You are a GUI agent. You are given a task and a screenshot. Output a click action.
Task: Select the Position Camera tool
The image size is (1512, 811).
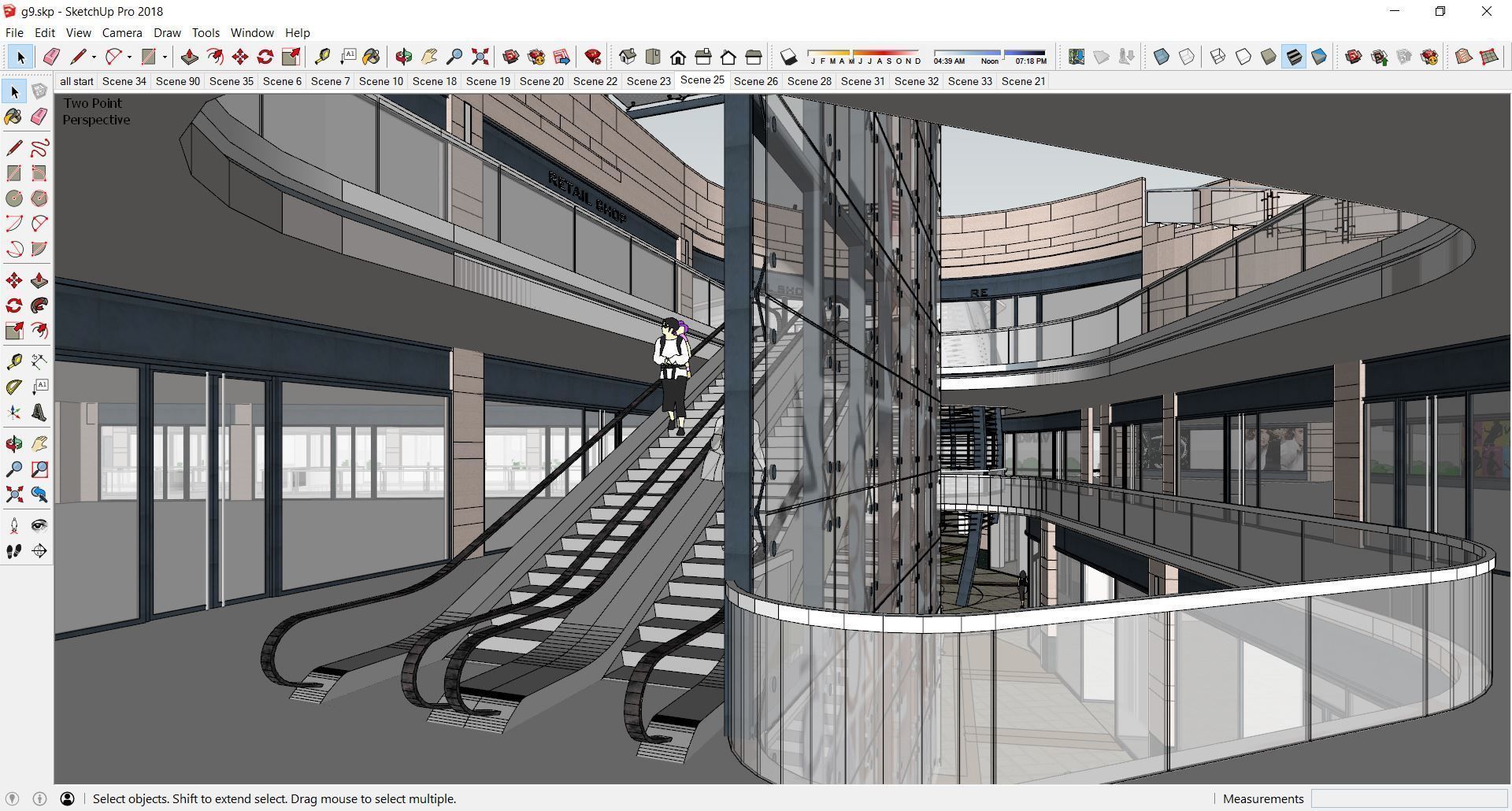point(14,526)
